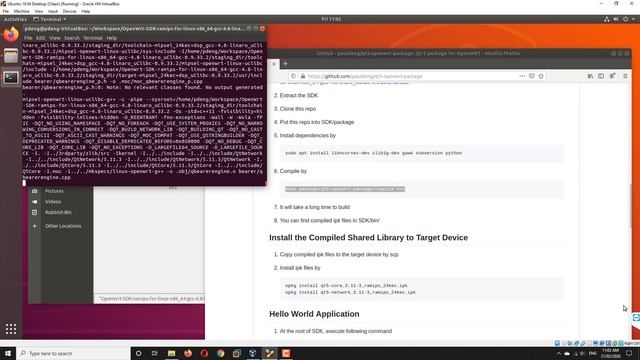Open Cortana circle on Windows taskbar

138,353
